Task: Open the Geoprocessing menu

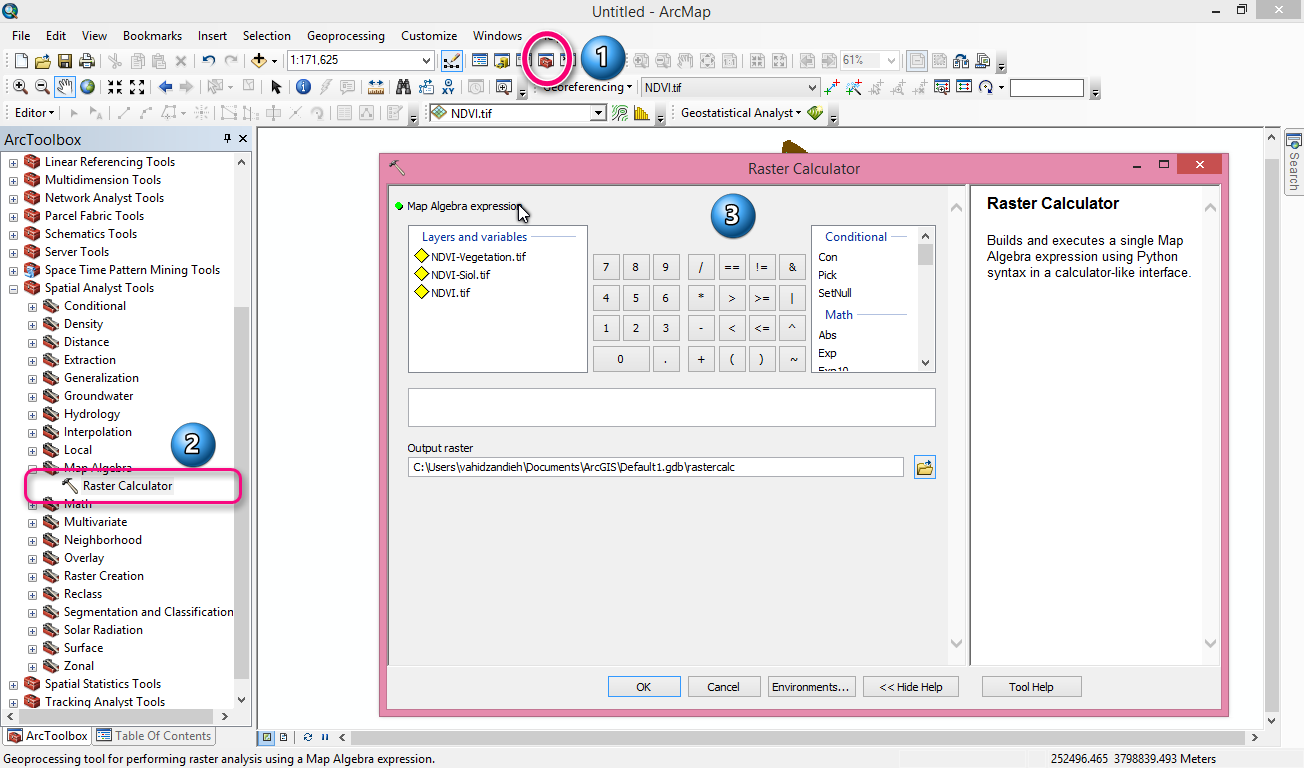Action: pos(345,35)
